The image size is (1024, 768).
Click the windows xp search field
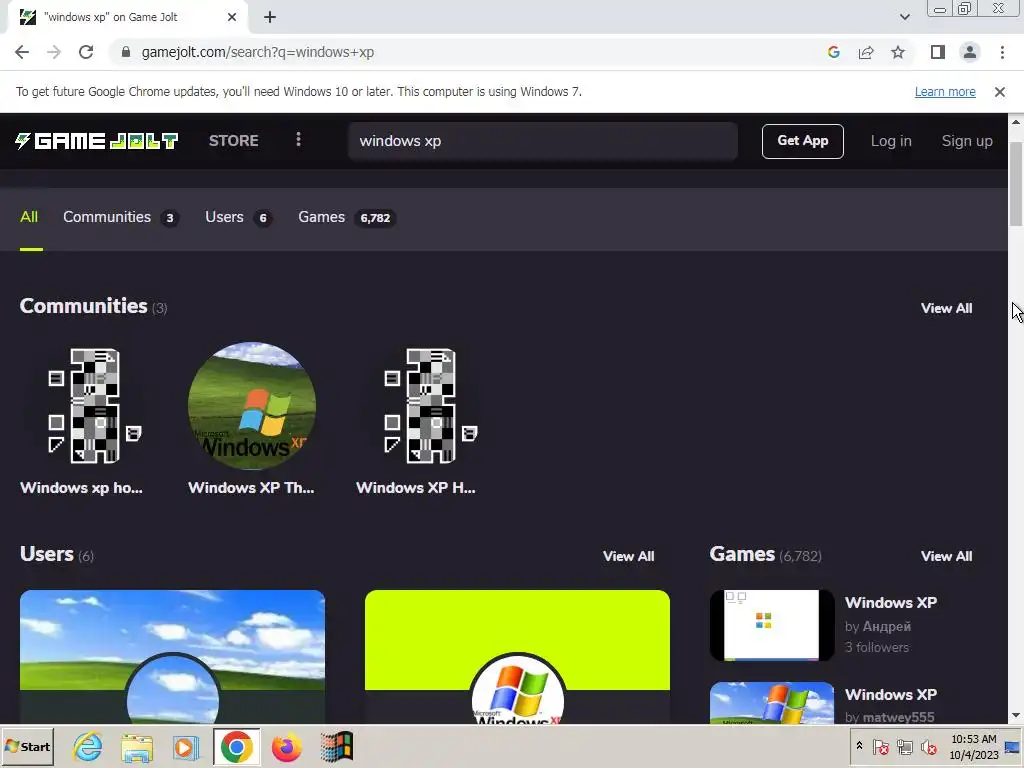[x=543, y=141]
